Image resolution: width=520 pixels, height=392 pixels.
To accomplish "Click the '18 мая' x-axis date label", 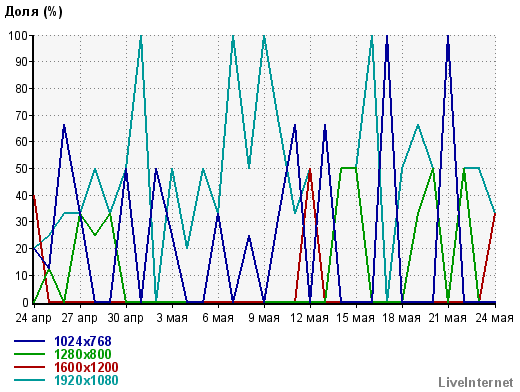I will point(402,318).
